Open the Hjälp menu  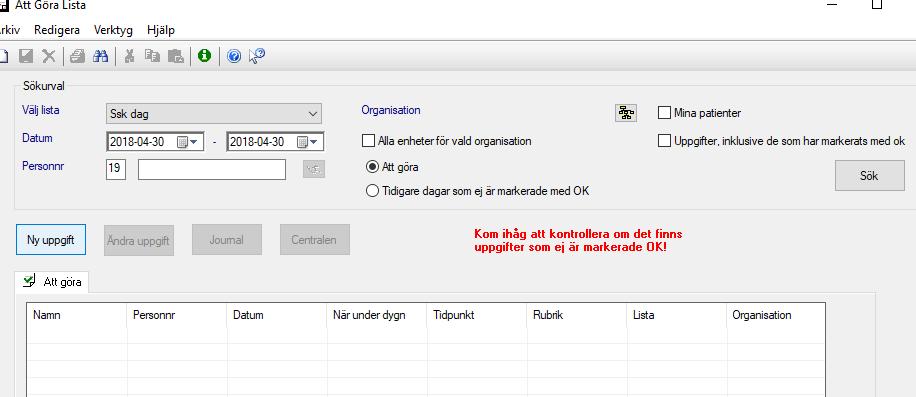(x=161, y=30)
